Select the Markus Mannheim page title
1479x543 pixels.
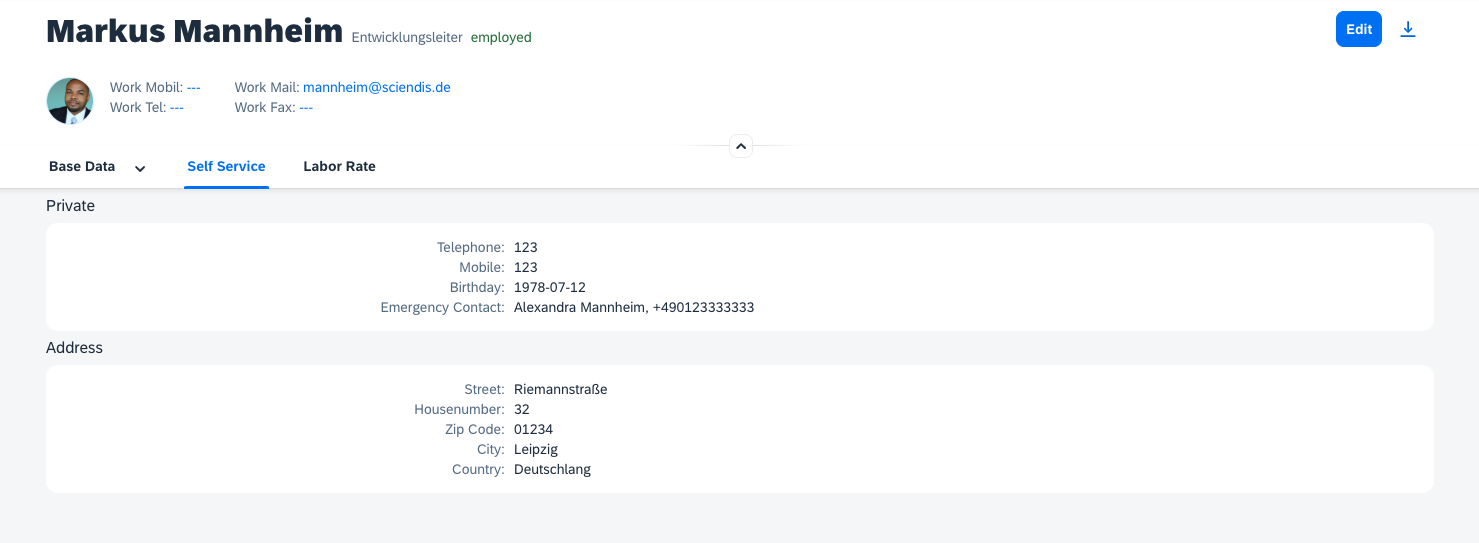(194, 31)
